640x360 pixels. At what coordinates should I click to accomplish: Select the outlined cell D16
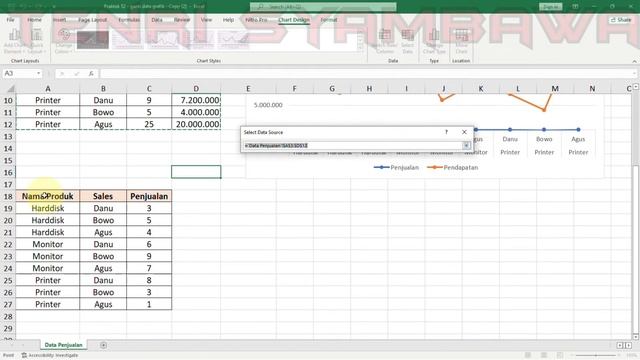coord(196,172)
